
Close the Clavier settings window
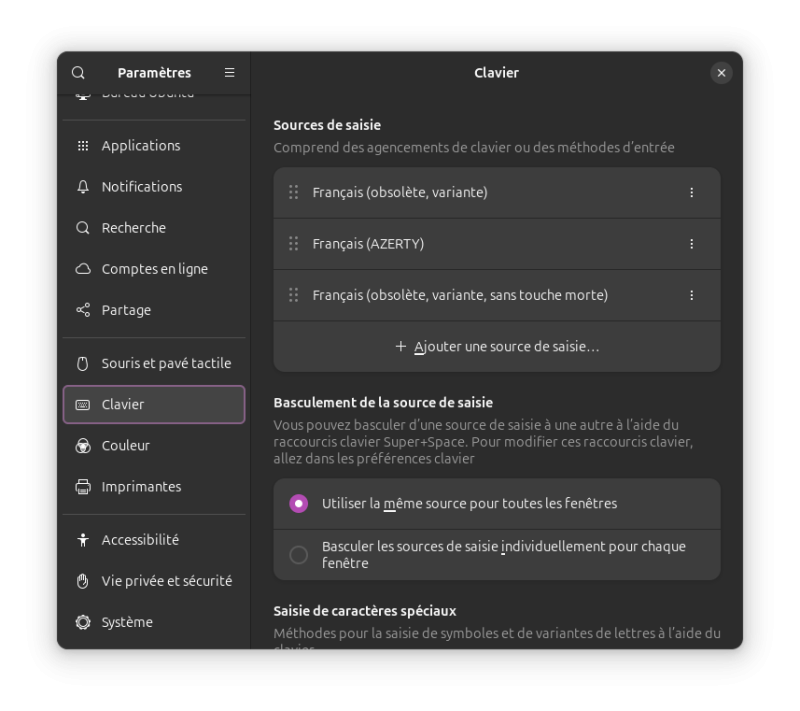tap(721, 73)
